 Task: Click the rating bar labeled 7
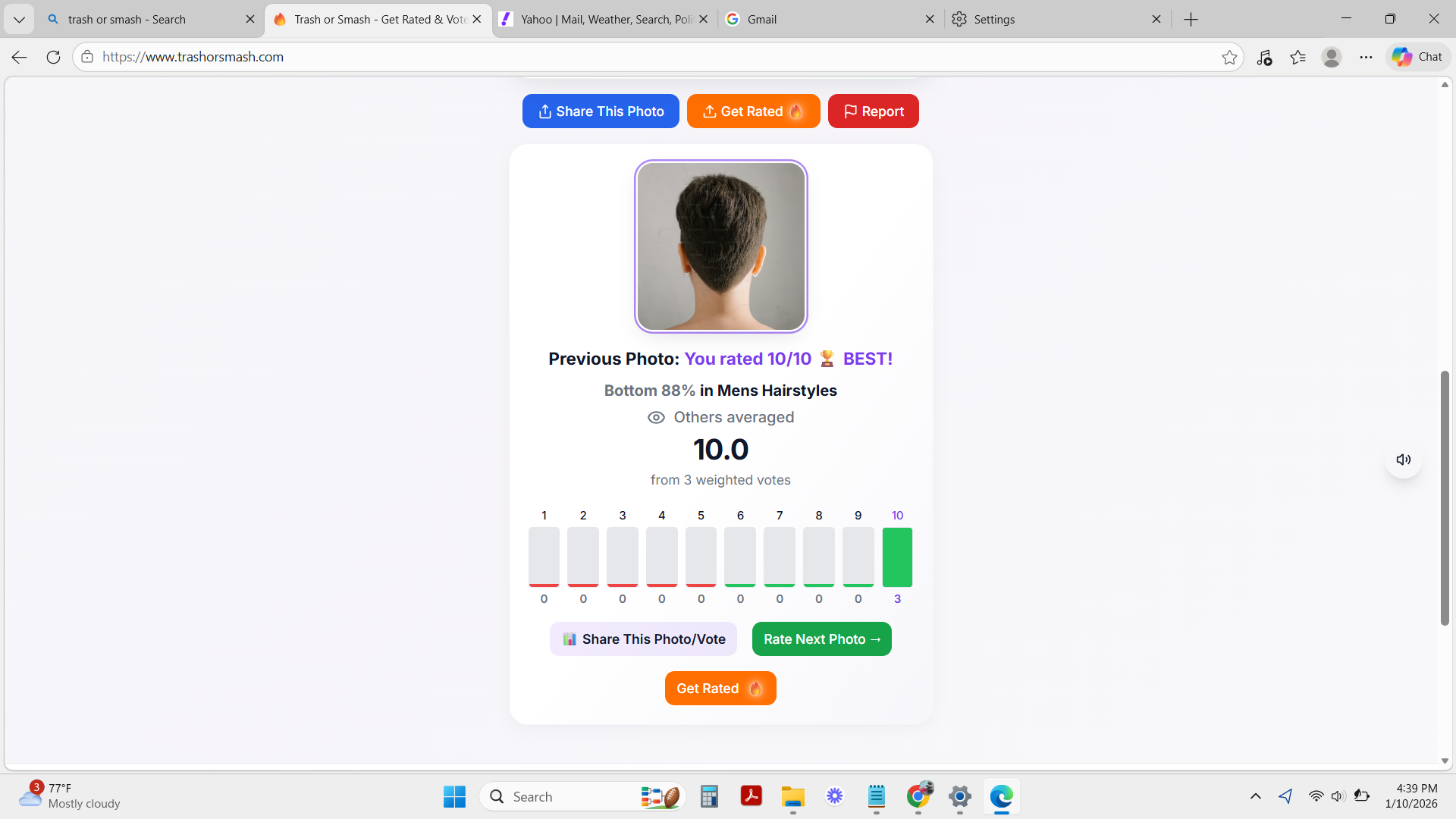[x=780, y=557]
